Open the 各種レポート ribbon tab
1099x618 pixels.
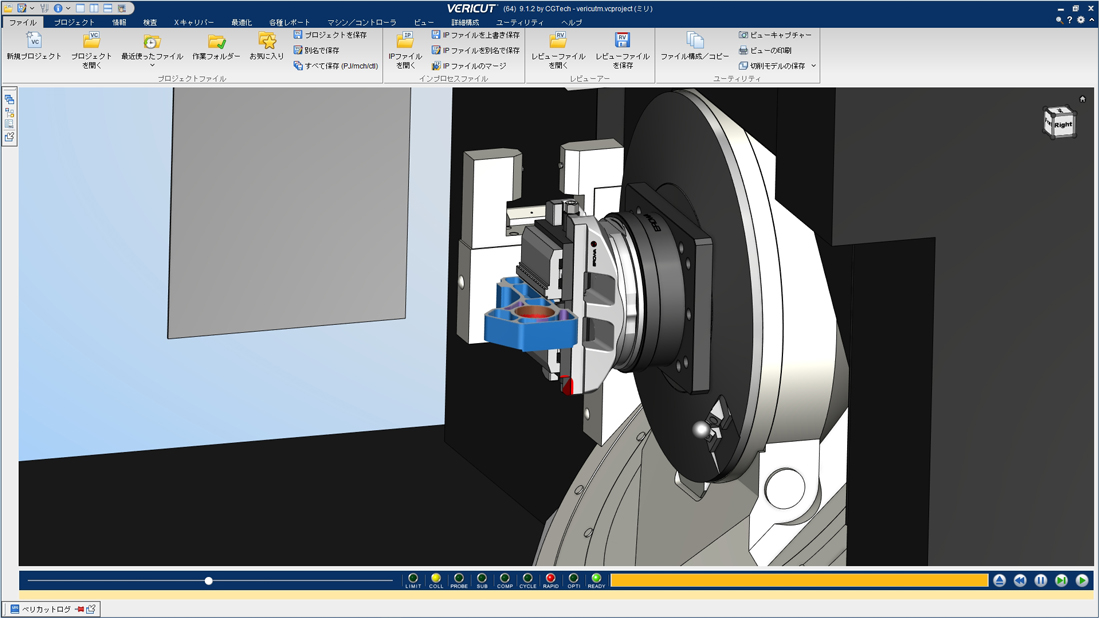pos(289,22)
